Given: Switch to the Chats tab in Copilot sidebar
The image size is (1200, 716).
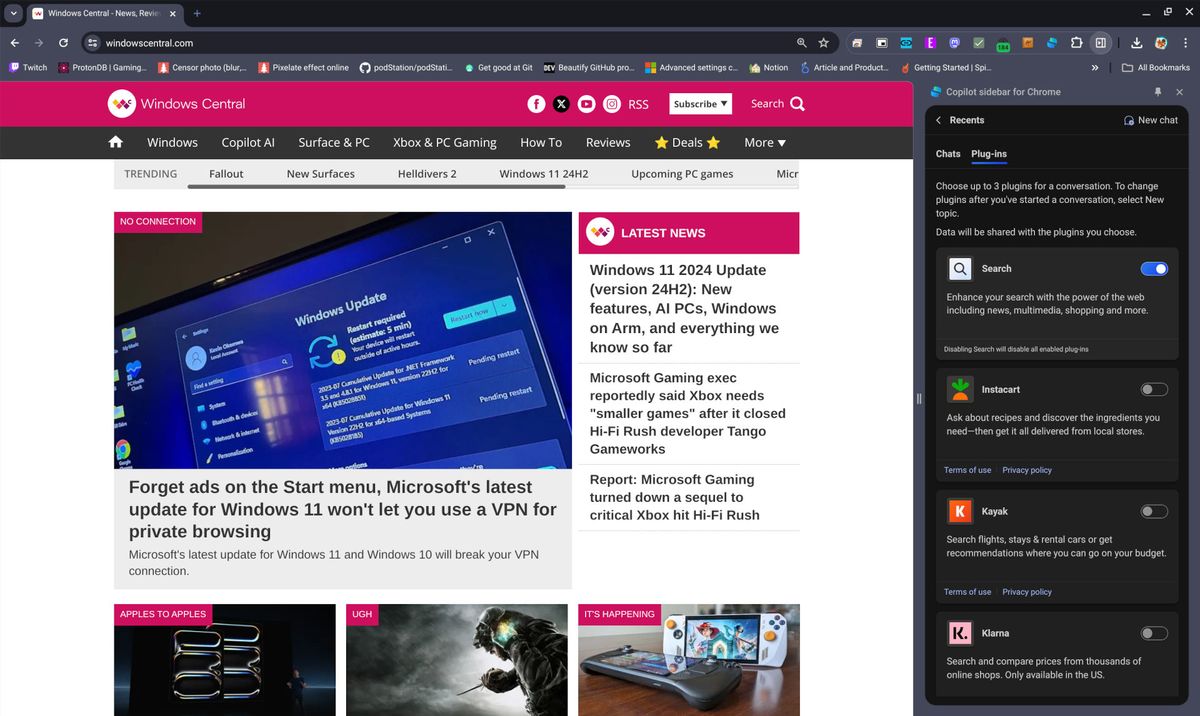Looking at the screenshot, I should click(948, 153).
